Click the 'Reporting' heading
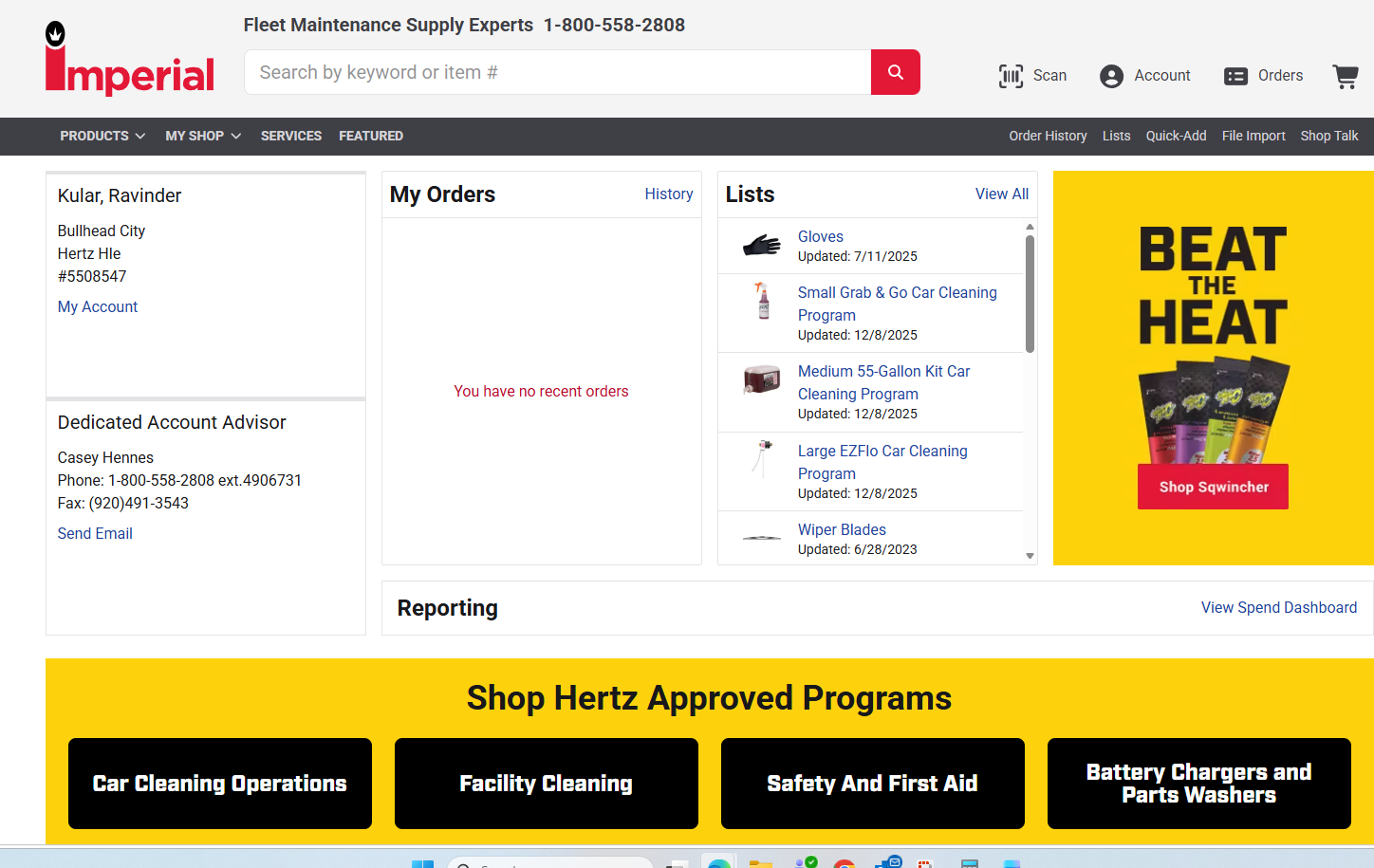The image size is (1374, 868). coord(448,608)
